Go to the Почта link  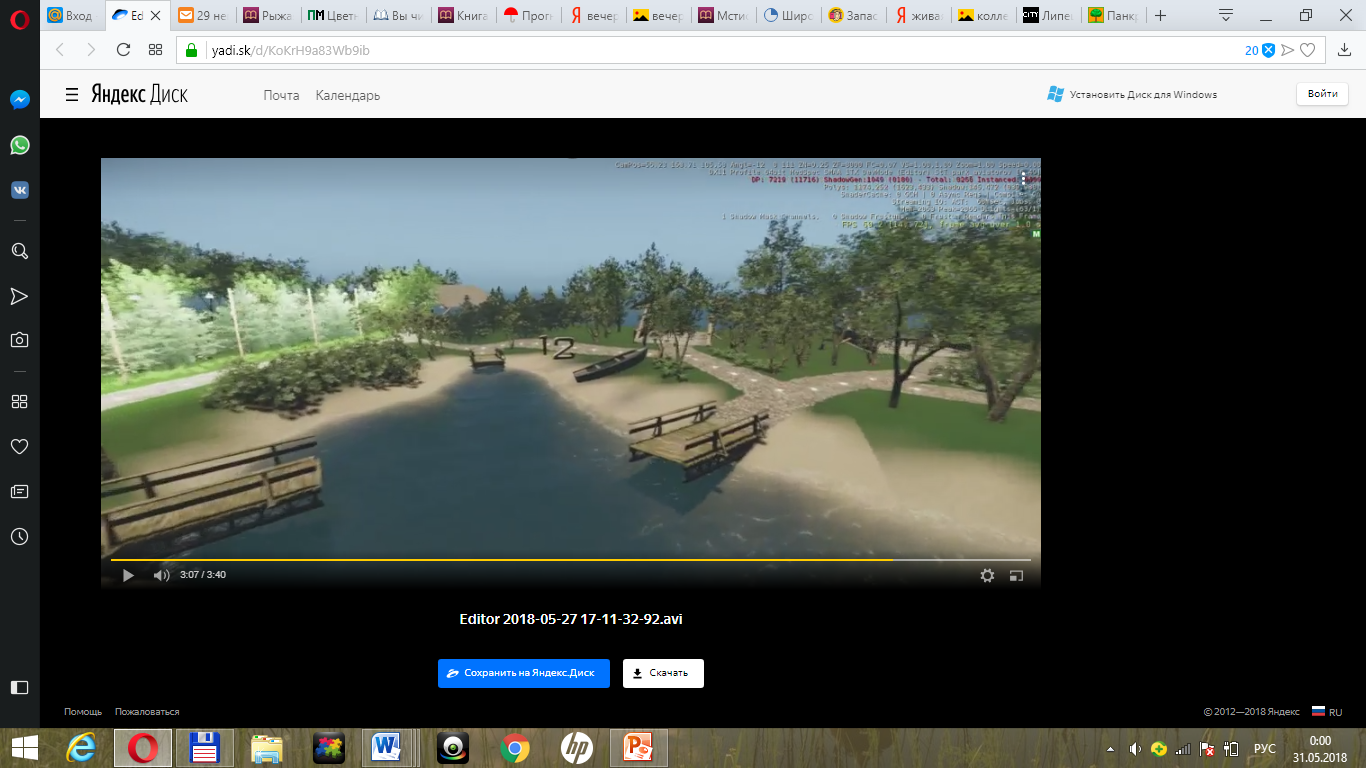pyautogui.click(x=281, y=95)
